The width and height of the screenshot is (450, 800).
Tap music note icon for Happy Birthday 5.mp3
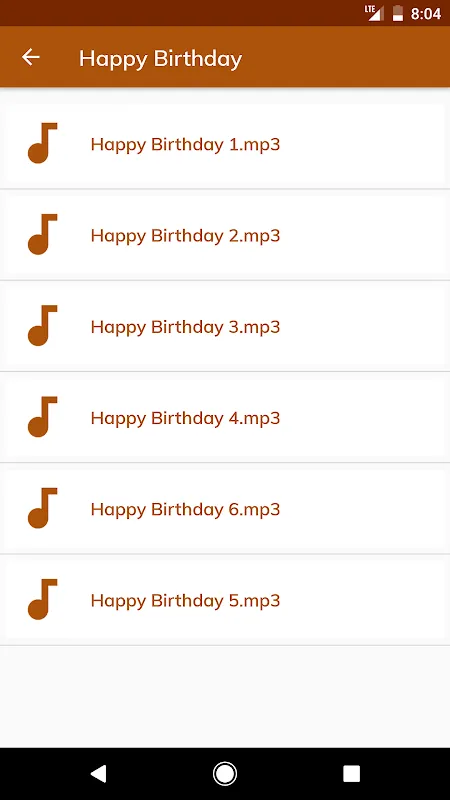(x=42, y=599)
